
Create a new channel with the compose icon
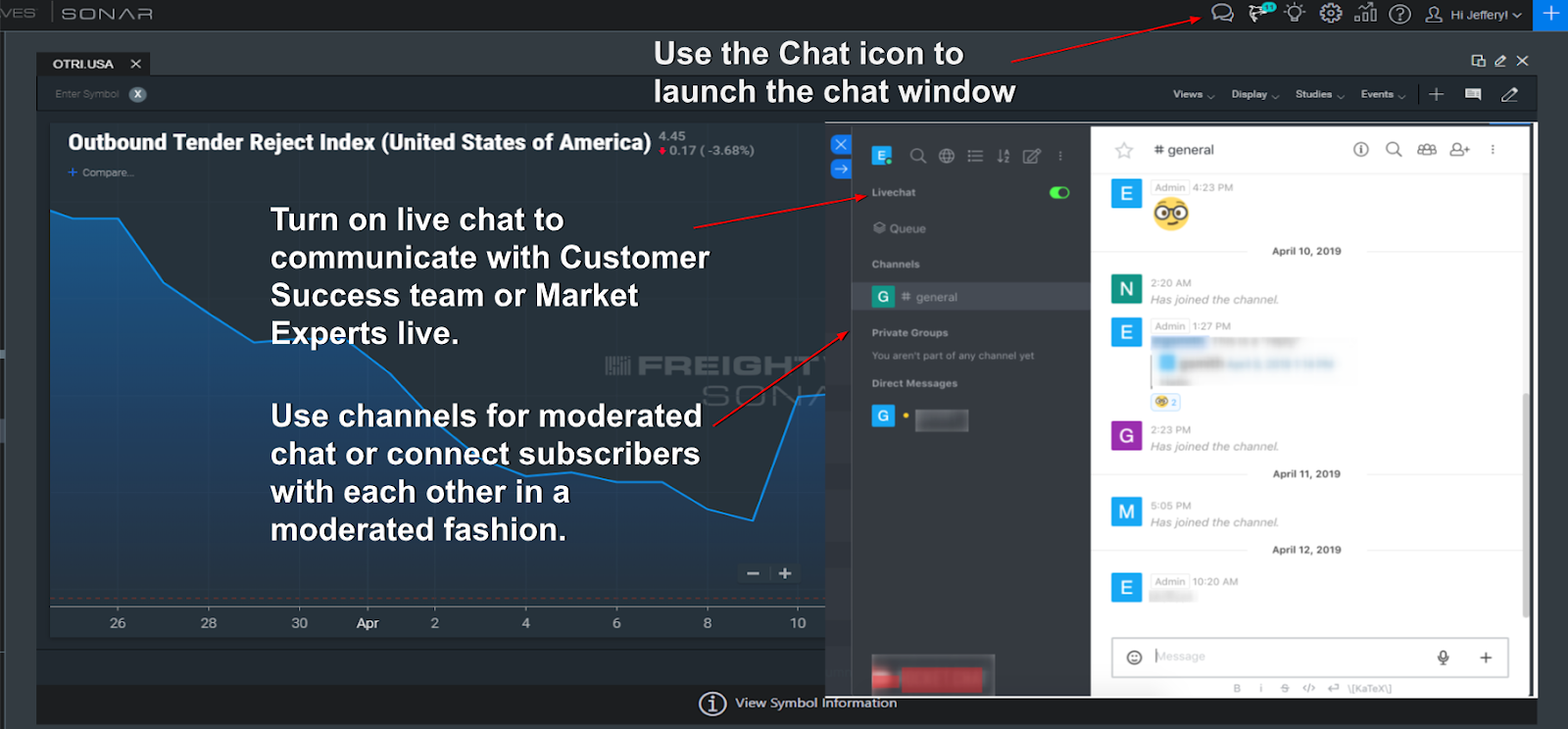tap(1032, 156)
